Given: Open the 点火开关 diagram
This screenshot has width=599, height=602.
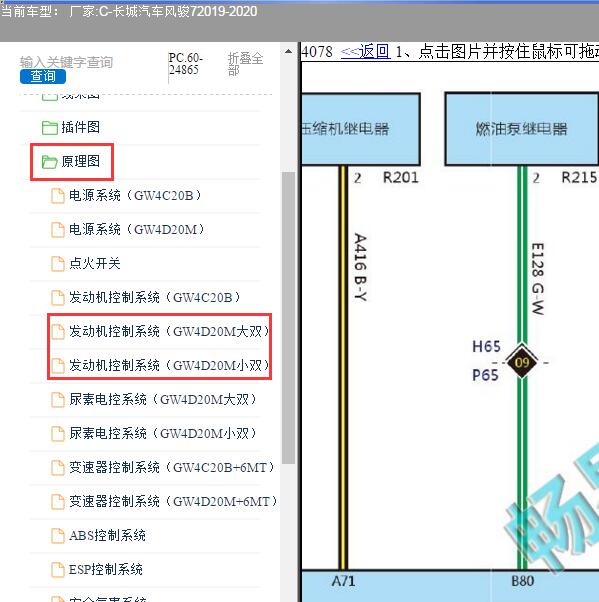Looking at the screenshot, I should [x=94, y=263].
